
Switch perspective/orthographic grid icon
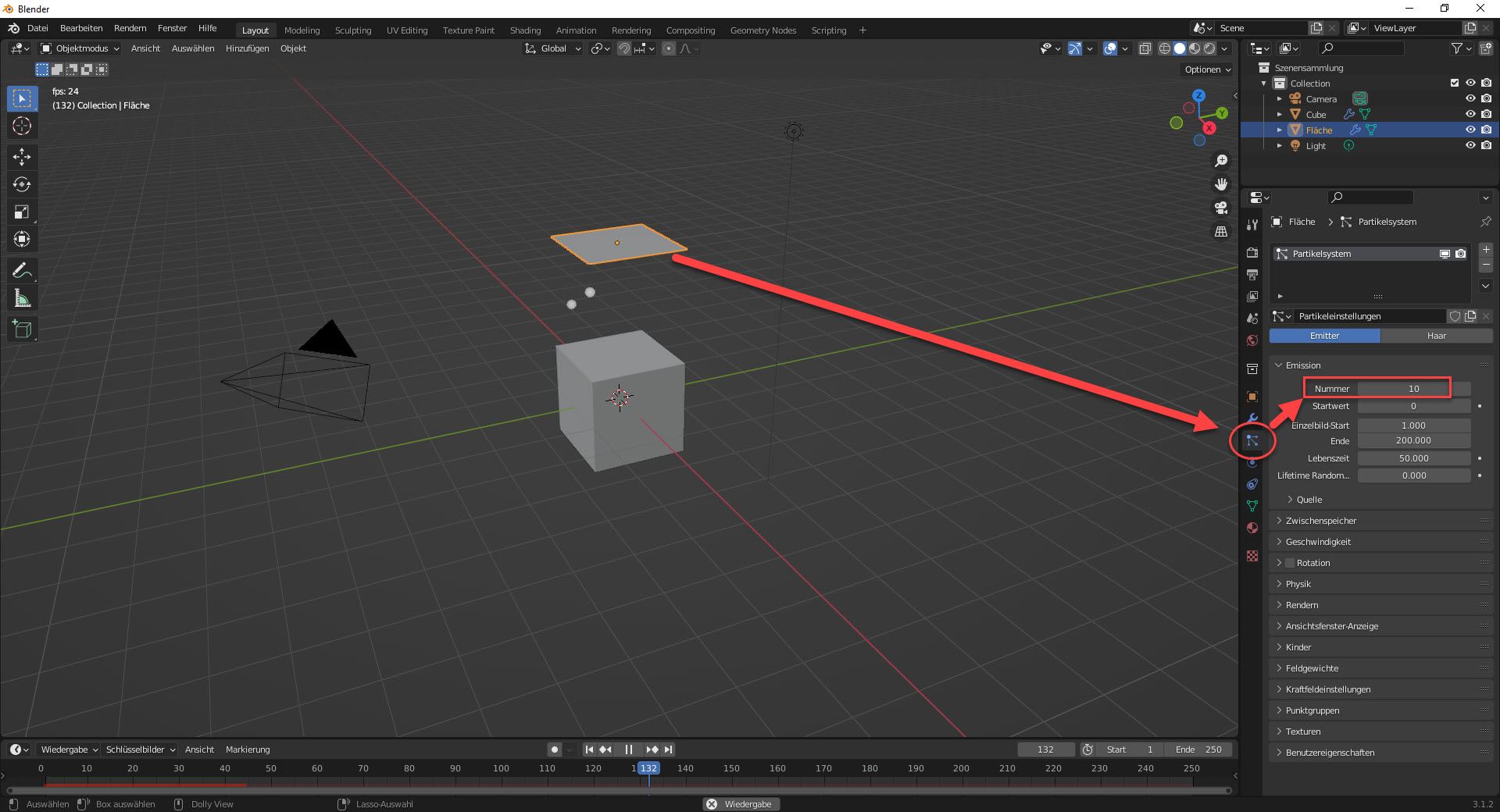[x=1220, y=231]
